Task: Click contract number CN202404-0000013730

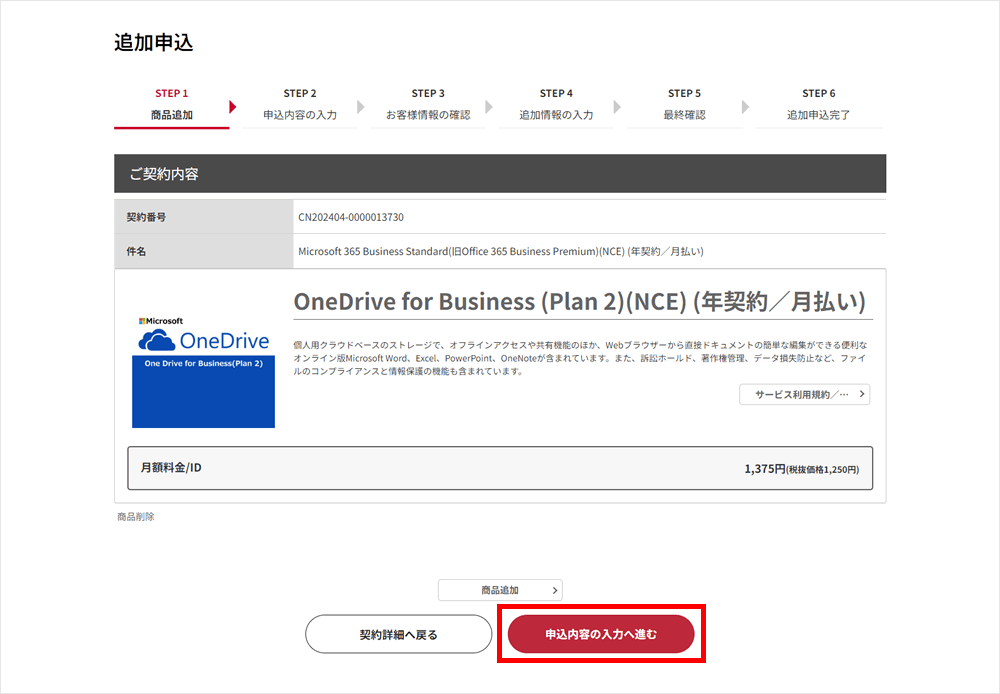Action: coord(351,217)
